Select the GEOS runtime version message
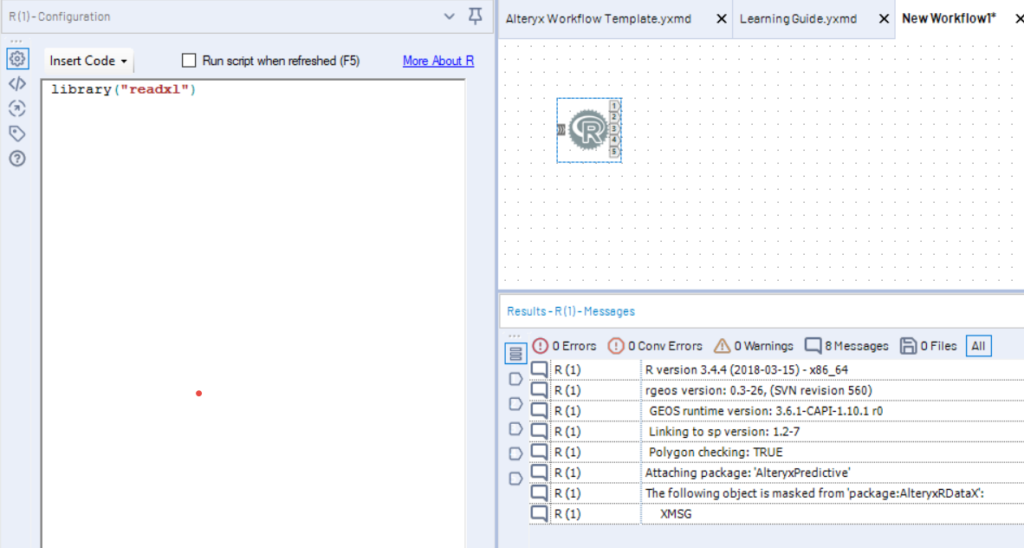The width and height of the screenshot is (1024, 548). click(x=776, y=411)
